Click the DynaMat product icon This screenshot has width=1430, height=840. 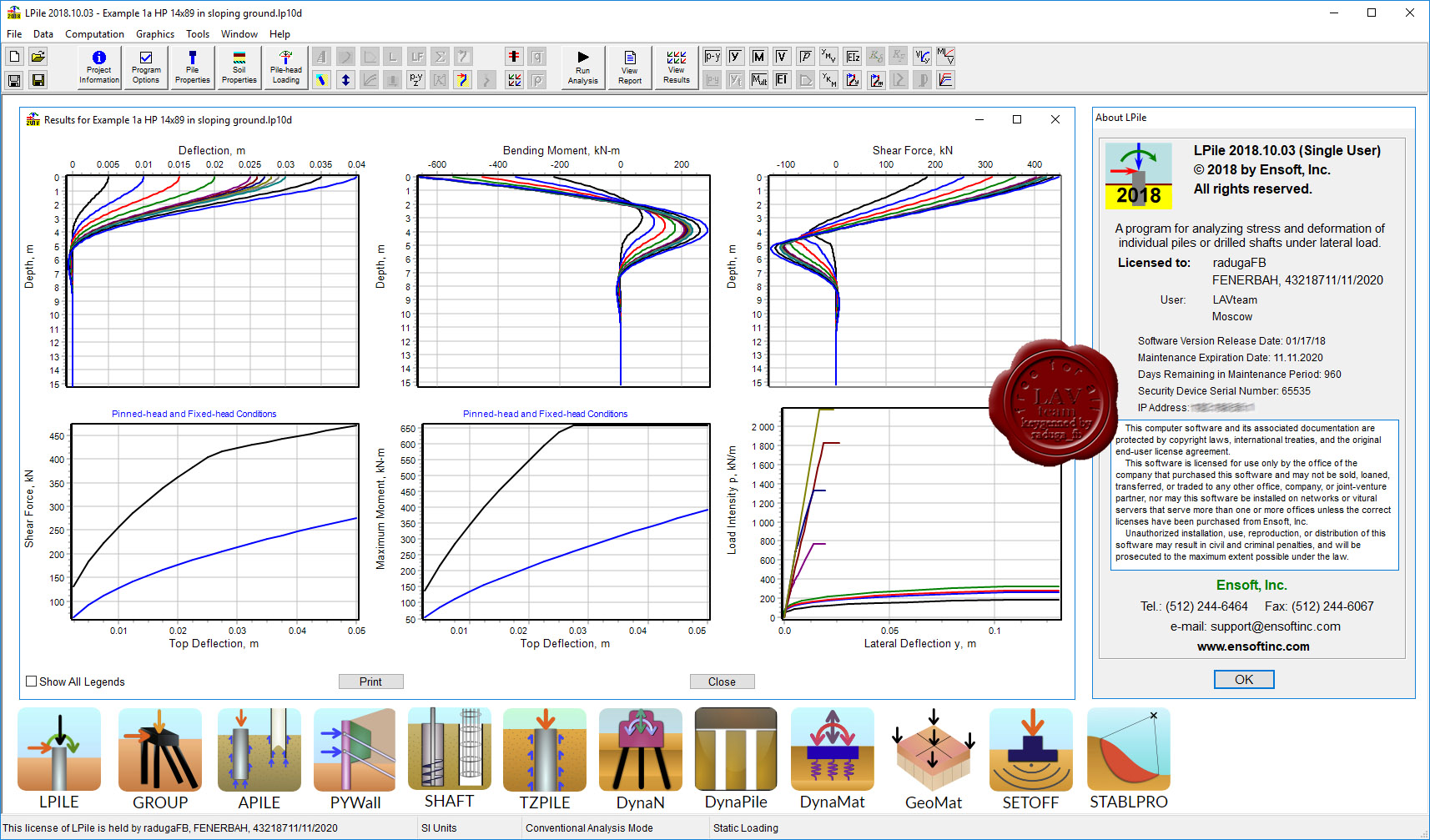click(833, 749)
